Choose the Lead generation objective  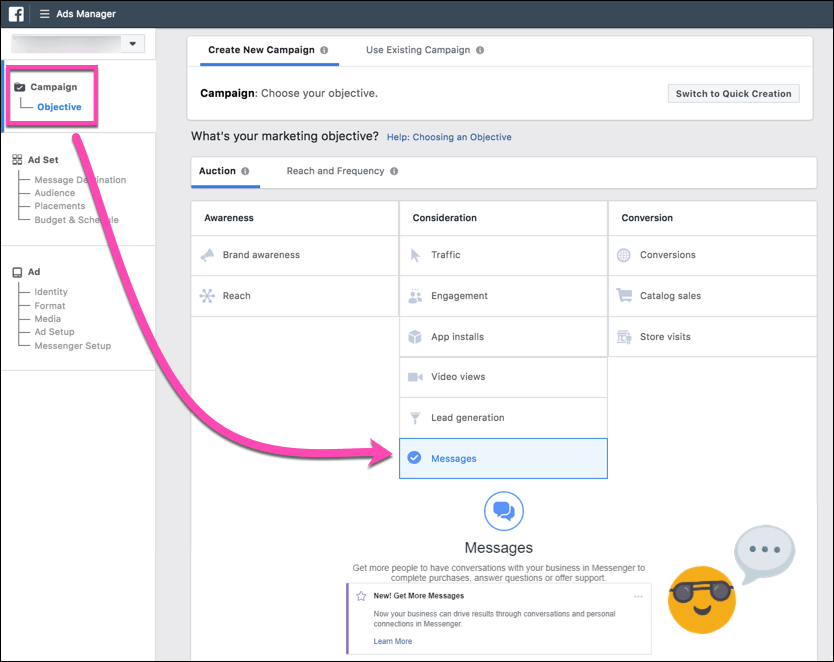503,418
